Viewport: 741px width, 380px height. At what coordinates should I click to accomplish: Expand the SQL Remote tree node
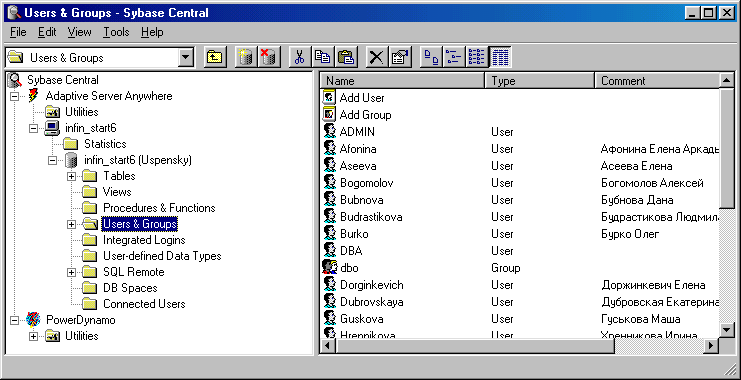(71, 272)
